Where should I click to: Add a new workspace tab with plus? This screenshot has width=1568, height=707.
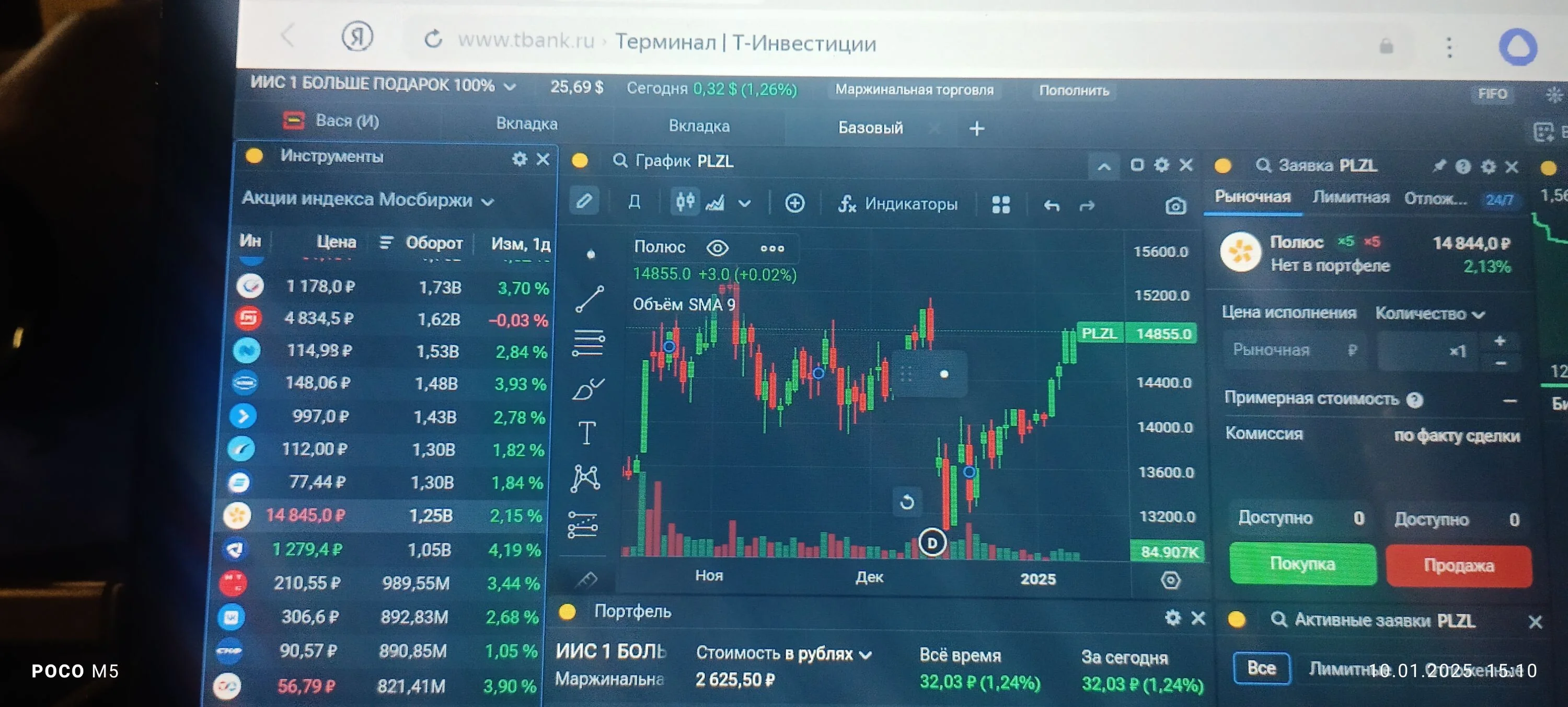pyautogui.click(x=976, y=129)
